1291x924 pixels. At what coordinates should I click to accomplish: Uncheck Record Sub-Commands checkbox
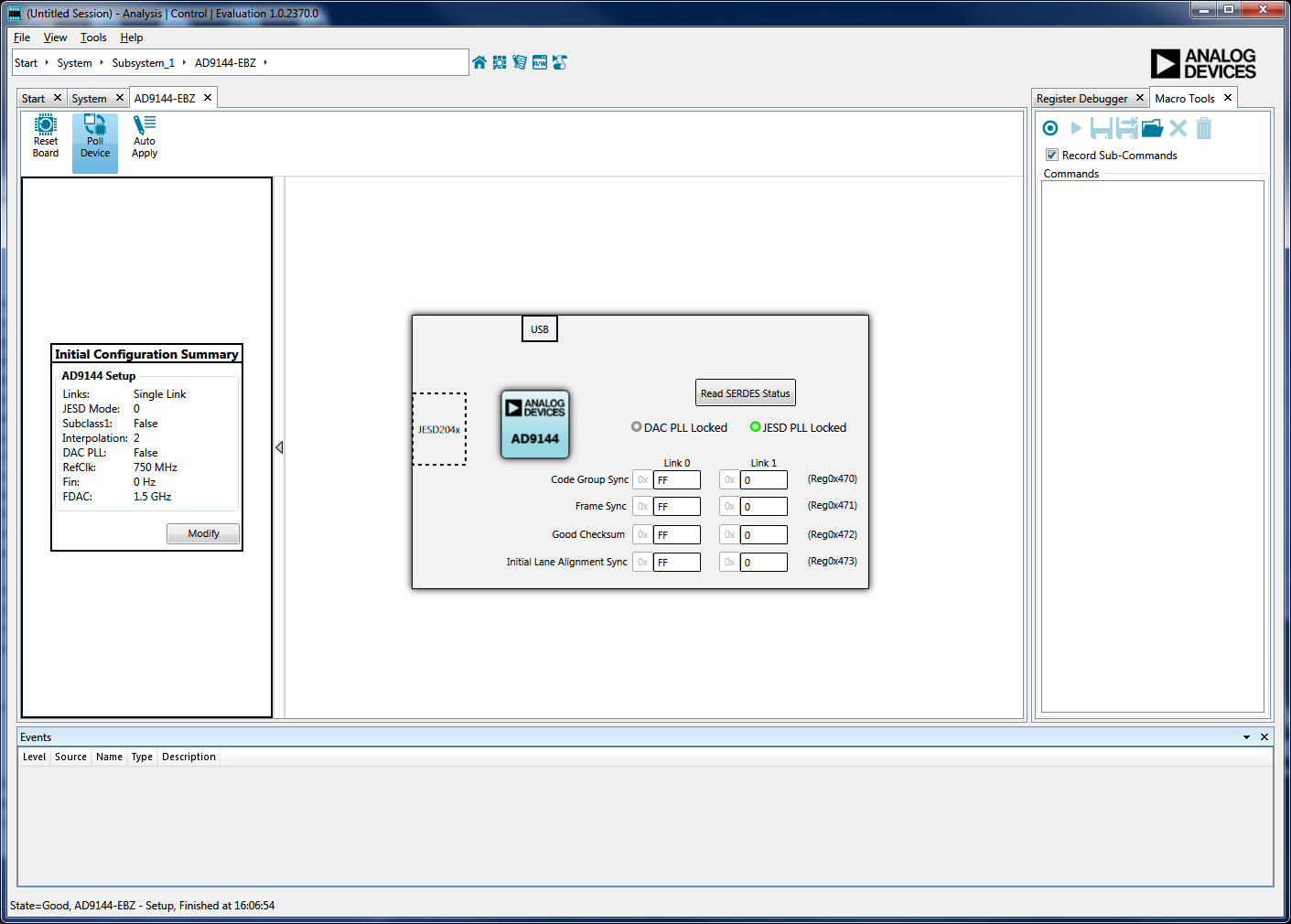coord(1052,155)
